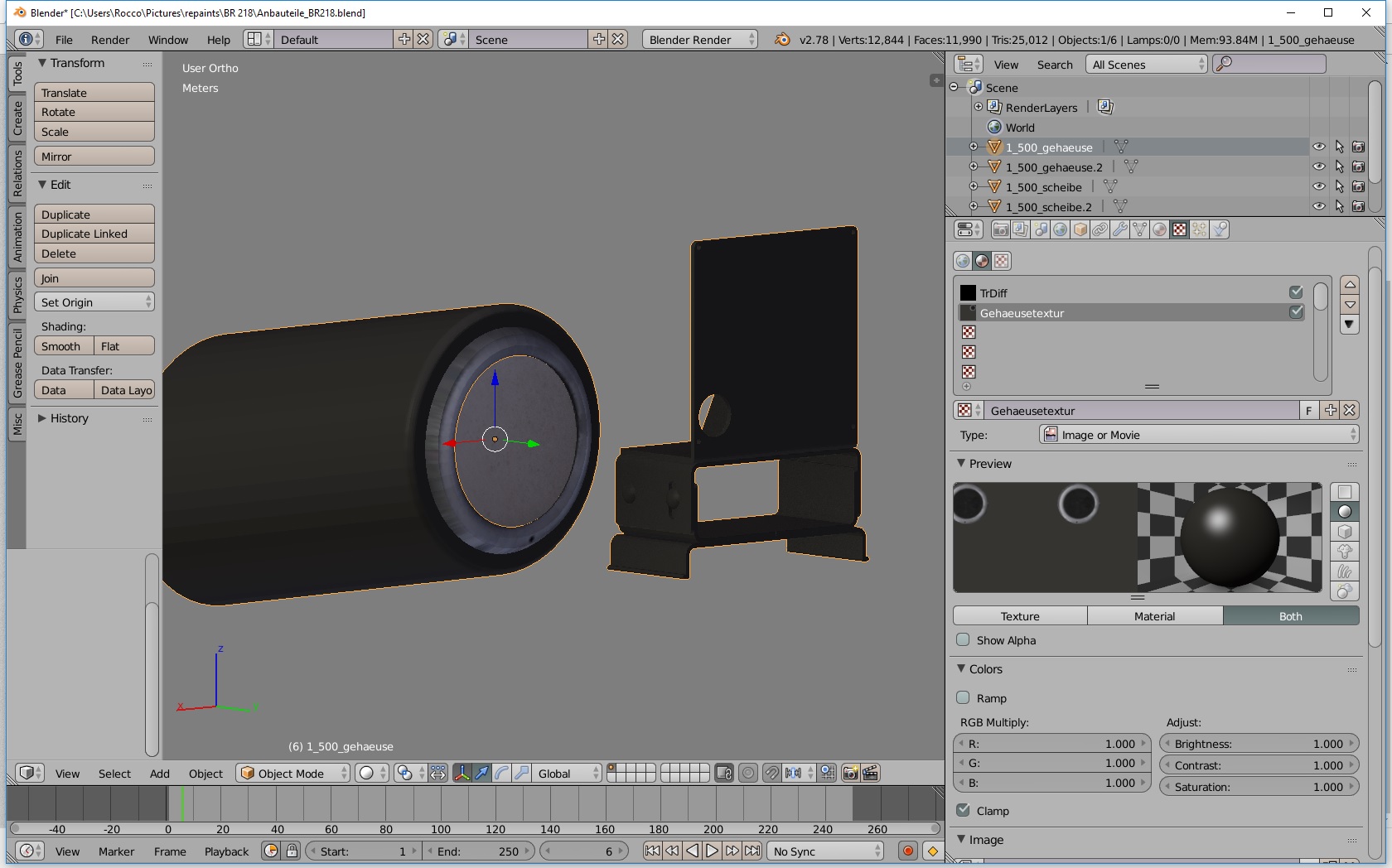Enable the Show Alpha checkbox

pyautogui.click(x=963, y=640)
